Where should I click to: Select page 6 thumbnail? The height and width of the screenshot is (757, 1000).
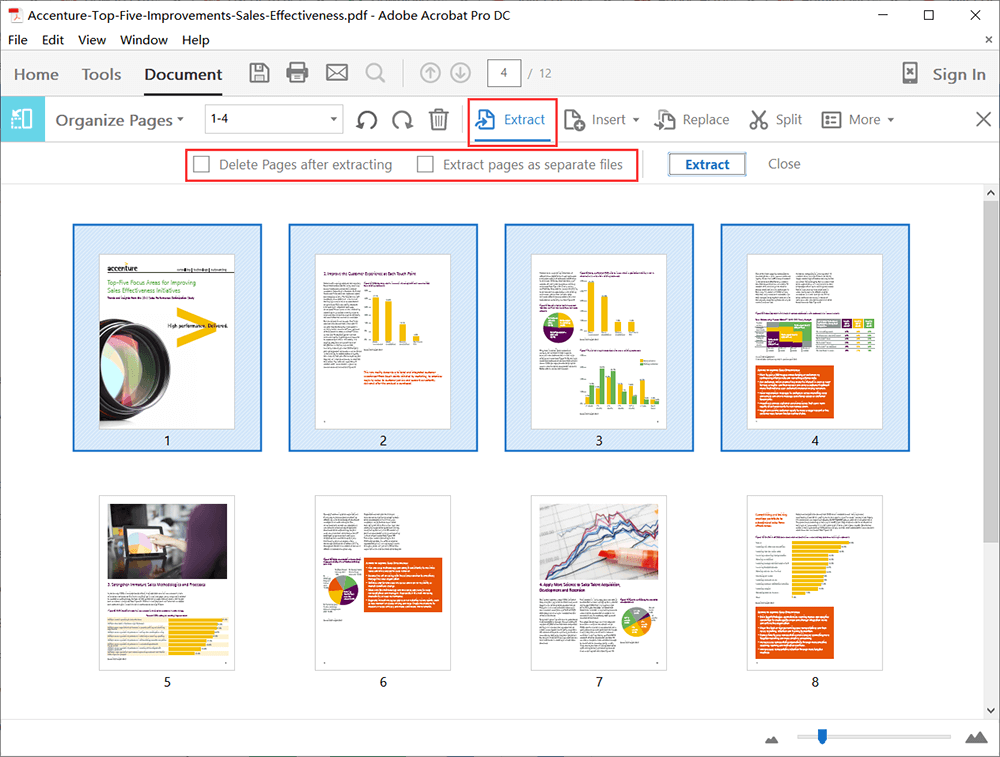pos(383,582)
